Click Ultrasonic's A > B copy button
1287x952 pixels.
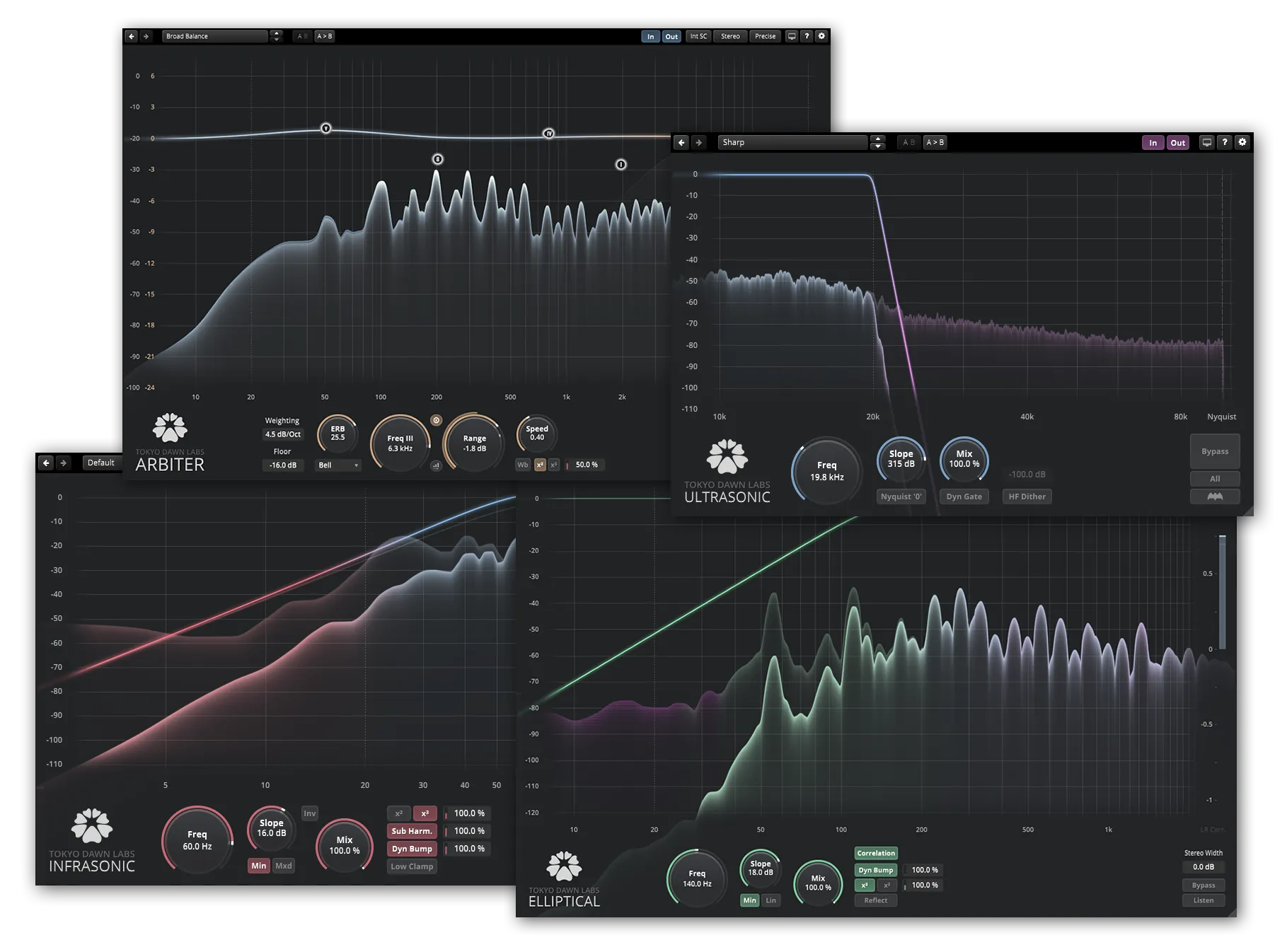pyautogui.click(x=935, y=142)
